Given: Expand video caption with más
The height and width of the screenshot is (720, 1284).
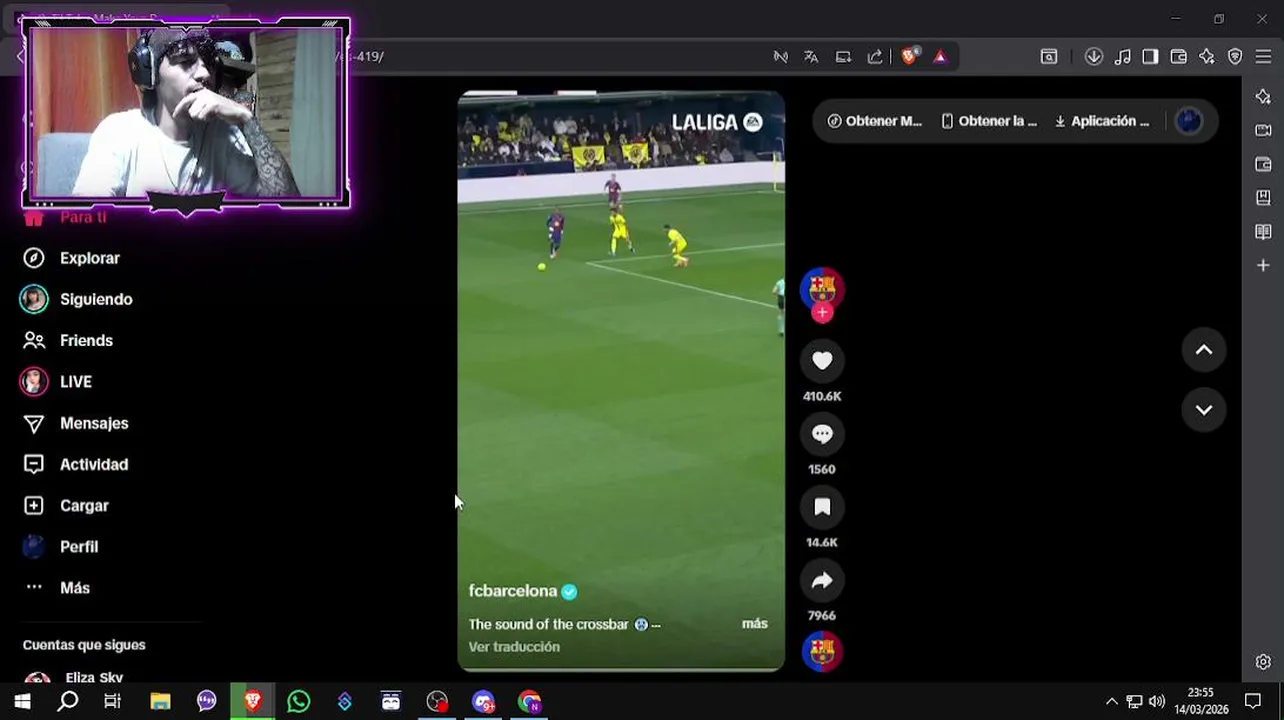Looking at the screenshot, I should (x=755, y=624).
